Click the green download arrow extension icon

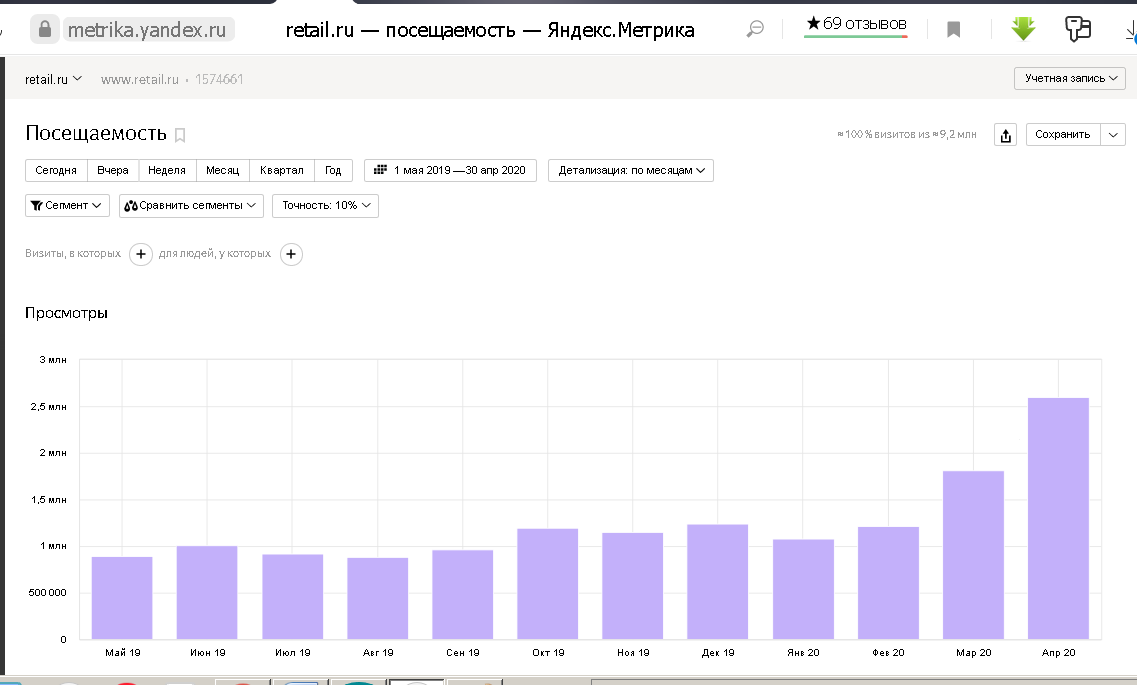click(1023, 29)
